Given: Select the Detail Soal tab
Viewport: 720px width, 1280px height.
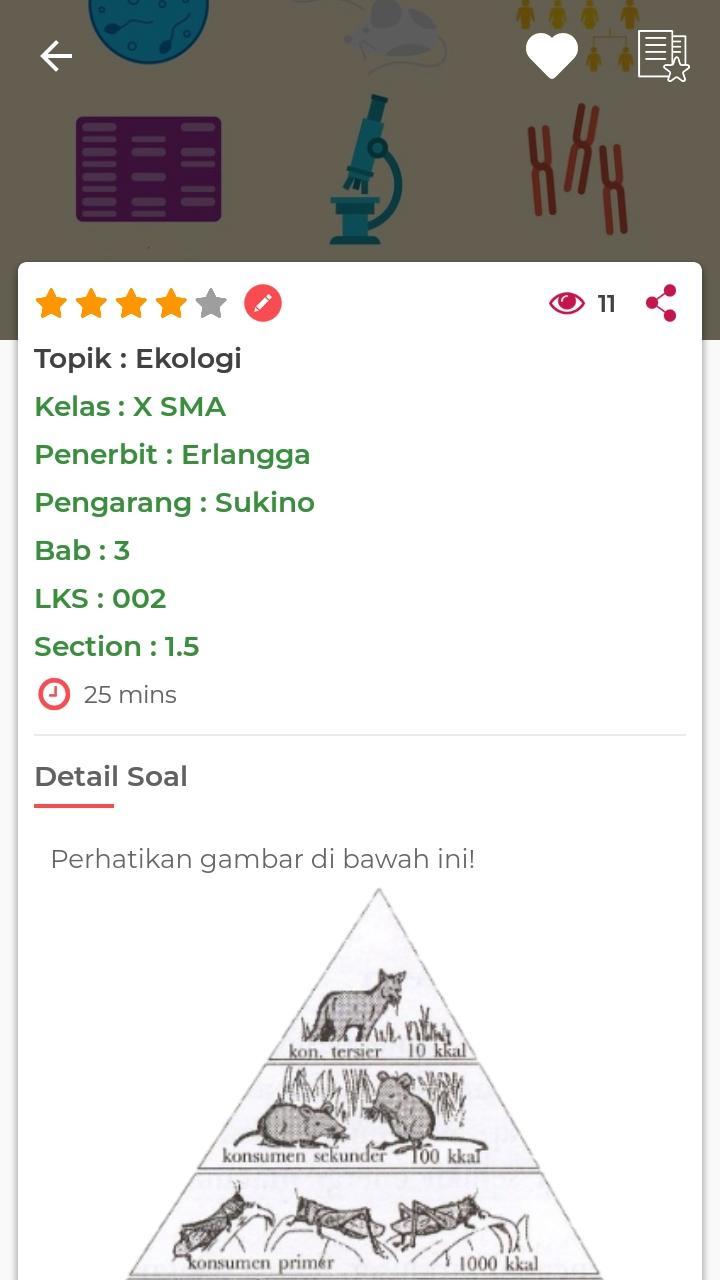Looking at the screenshot, I should tap(111, 777).
